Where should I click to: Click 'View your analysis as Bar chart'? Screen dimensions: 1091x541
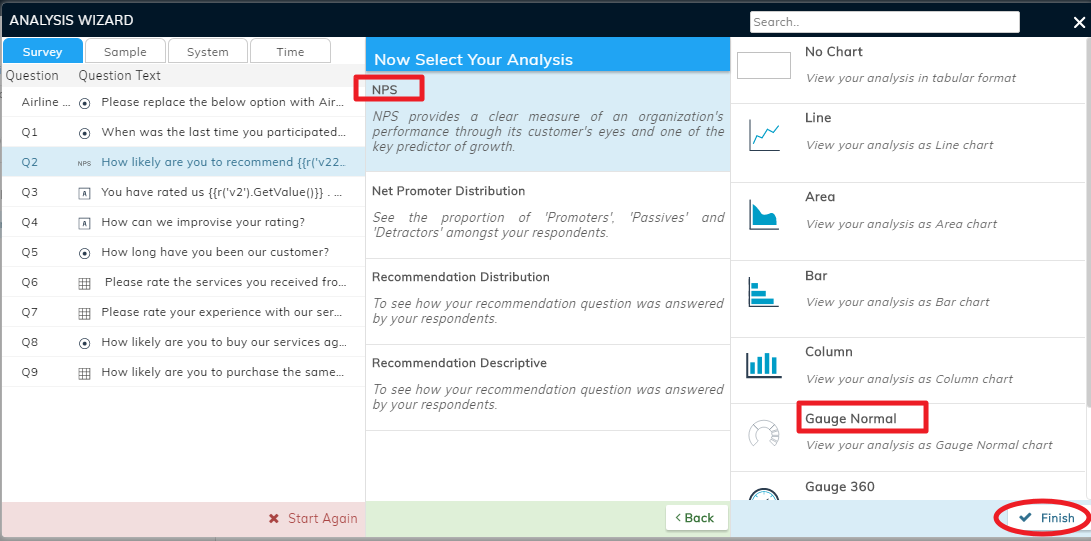tap(898, 302)
